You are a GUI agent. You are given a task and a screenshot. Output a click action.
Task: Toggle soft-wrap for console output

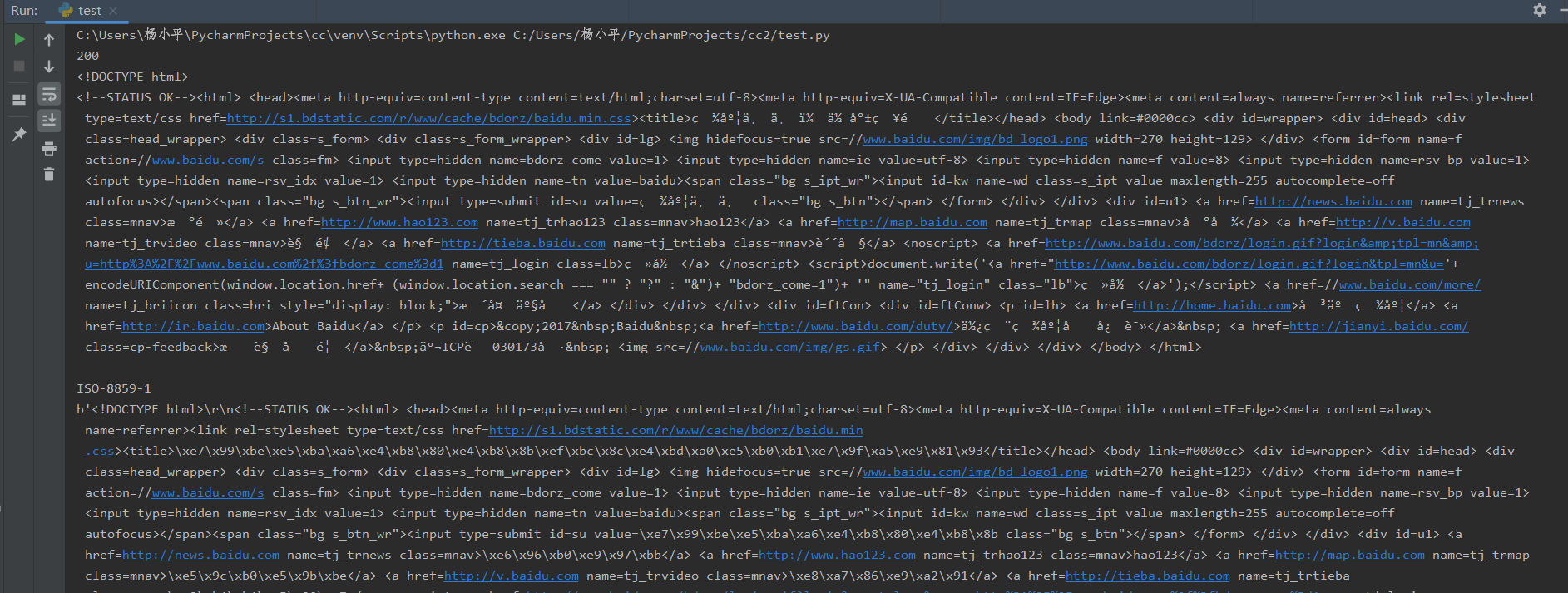coord(49,93)
